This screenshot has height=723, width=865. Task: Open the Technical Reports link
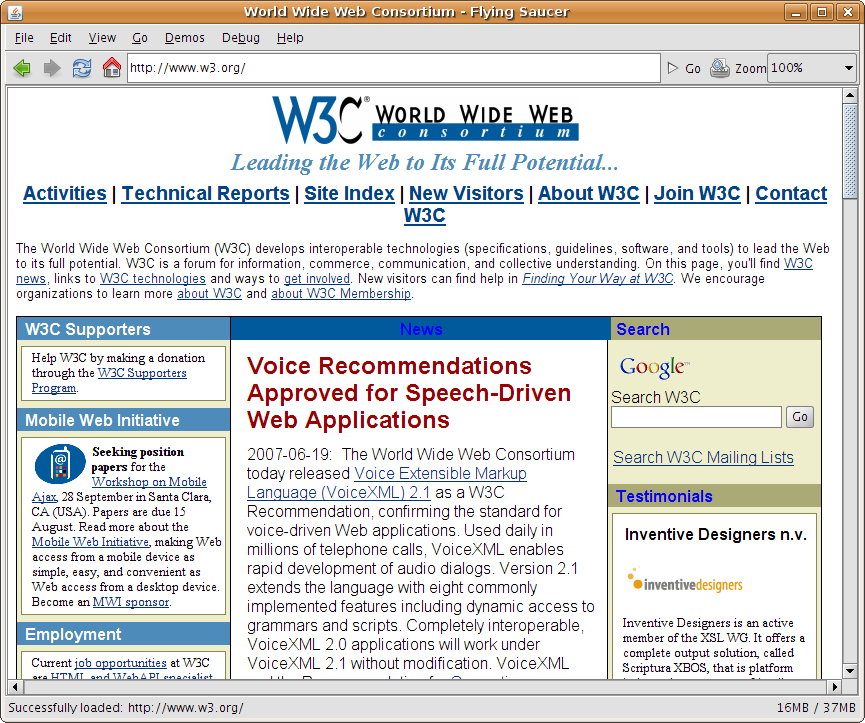tap(205, 194)
